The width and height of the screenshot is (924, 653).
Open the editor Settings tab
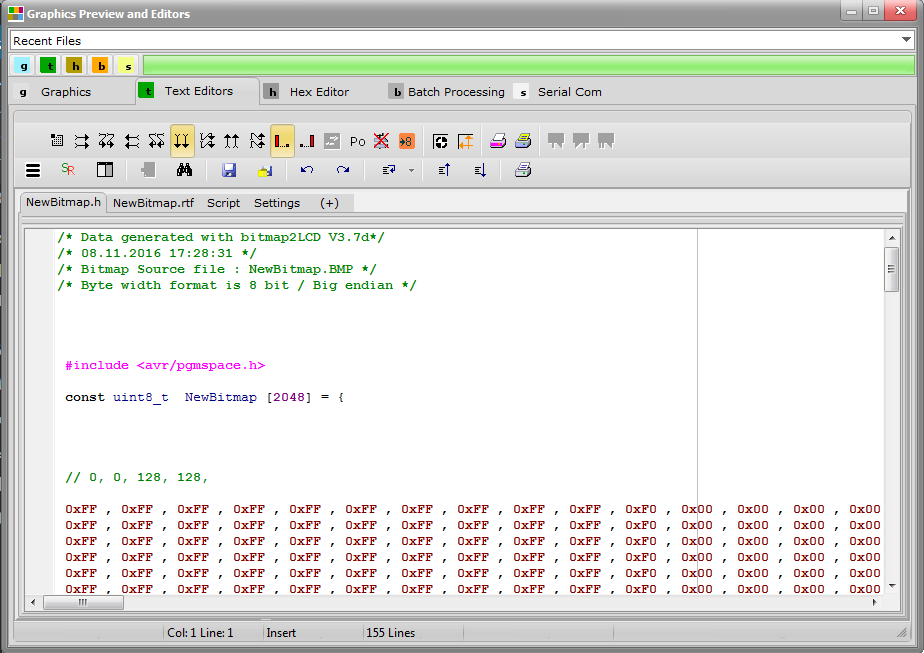tap(277, 203)
